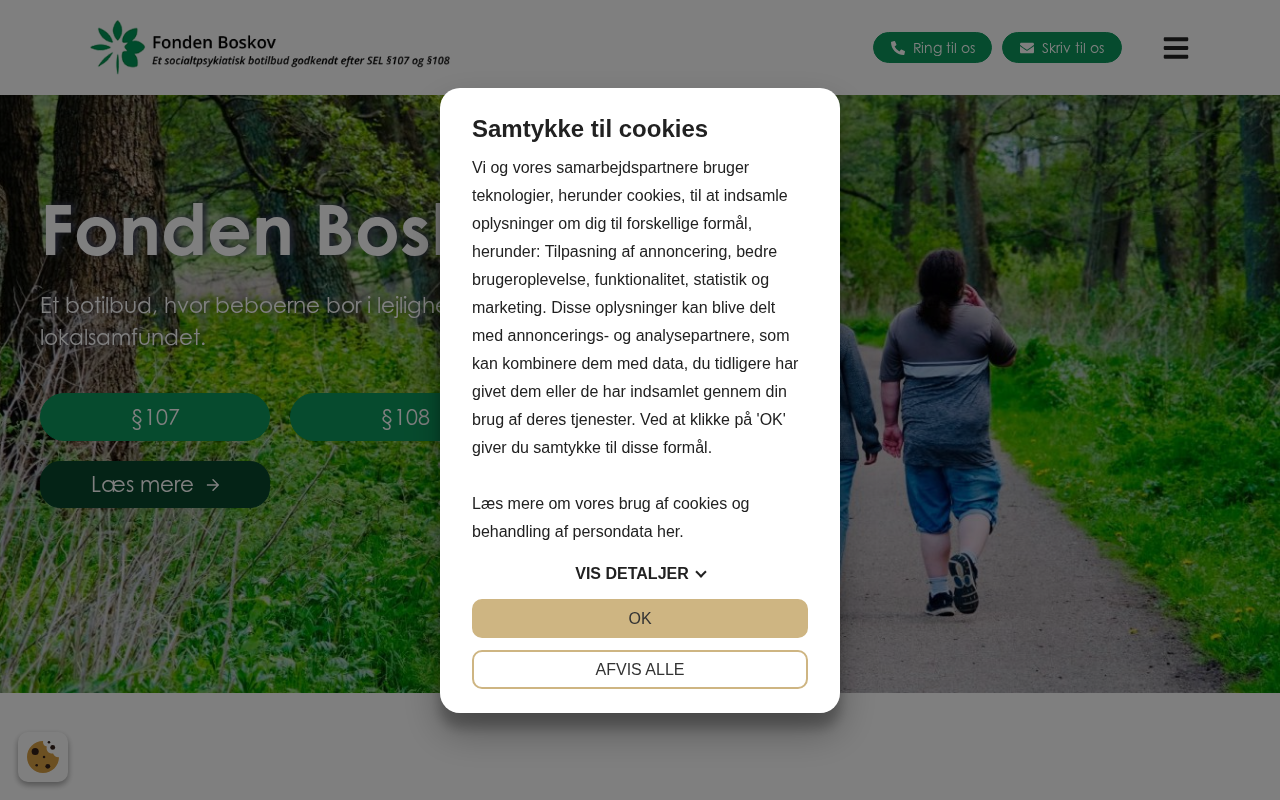Click the green leaf Fonden Boskov logo
The image size is (1280, 800).
118,47
